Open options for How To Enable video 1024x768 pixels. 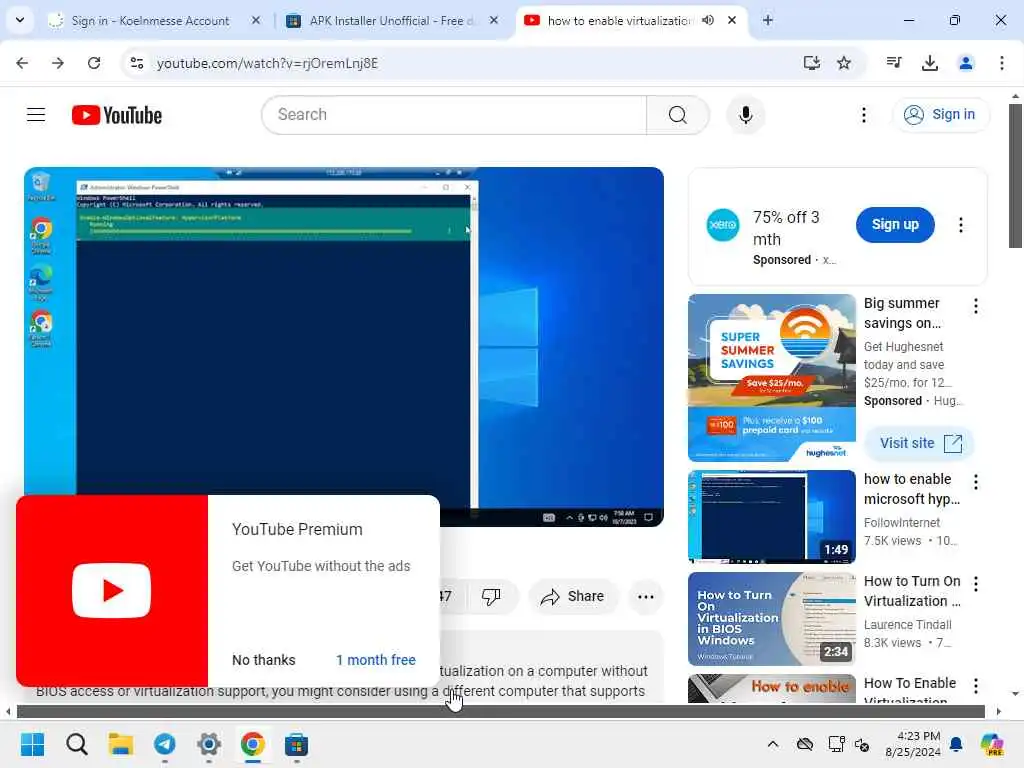[x=975, y=686]
